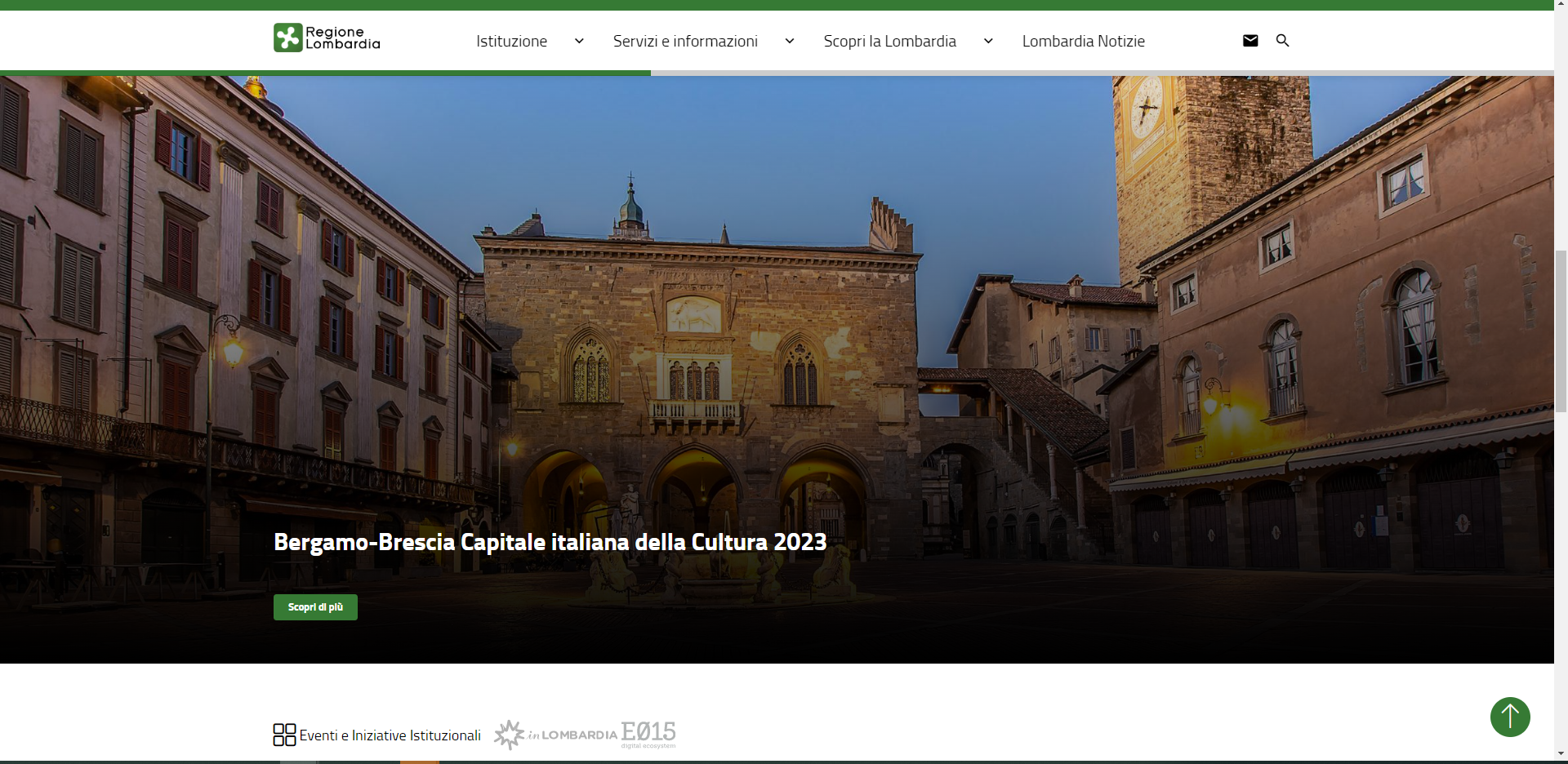
Task: Go to Lombardia Notizie
Action: coord(1083,41)
